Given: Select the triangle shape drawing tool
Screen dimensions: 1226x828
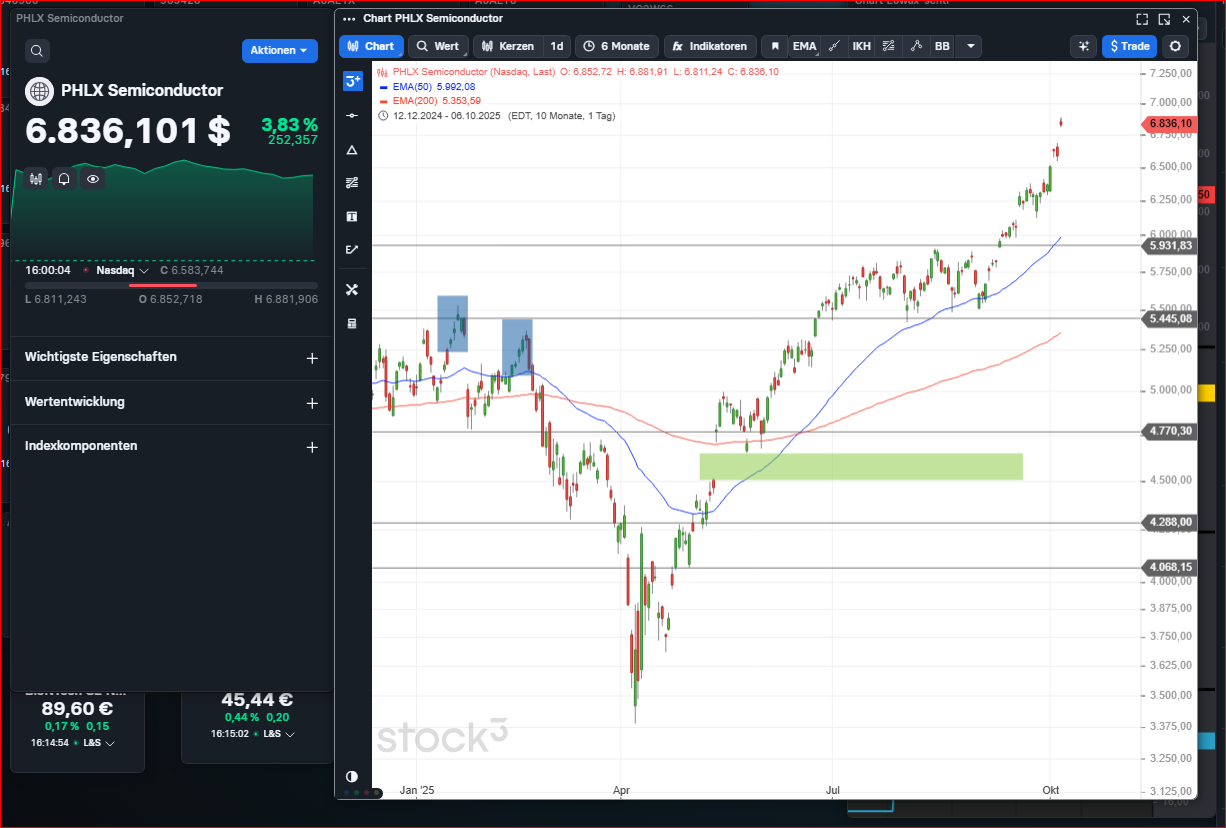Looking at the screenshot, I should click(x=352, y=149).
